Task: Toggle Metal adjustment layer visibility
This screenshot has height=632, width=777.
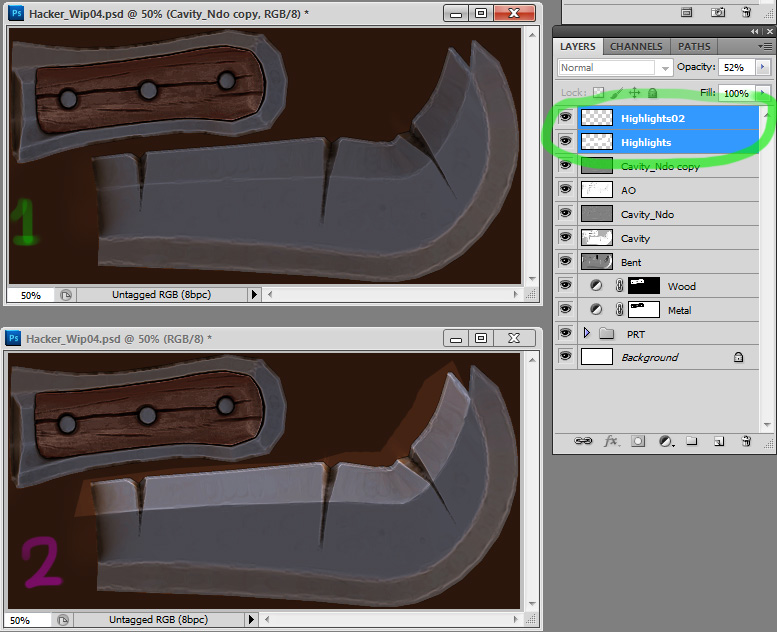Action: [565, 308]
